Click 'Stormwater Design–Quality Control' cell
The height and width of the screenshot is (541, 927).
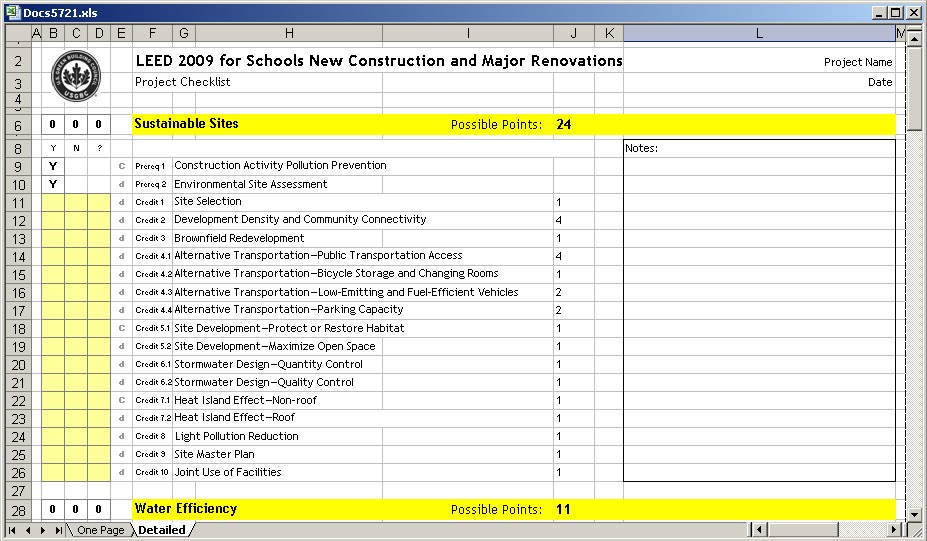pyautogui.click(x=264, y=382)
